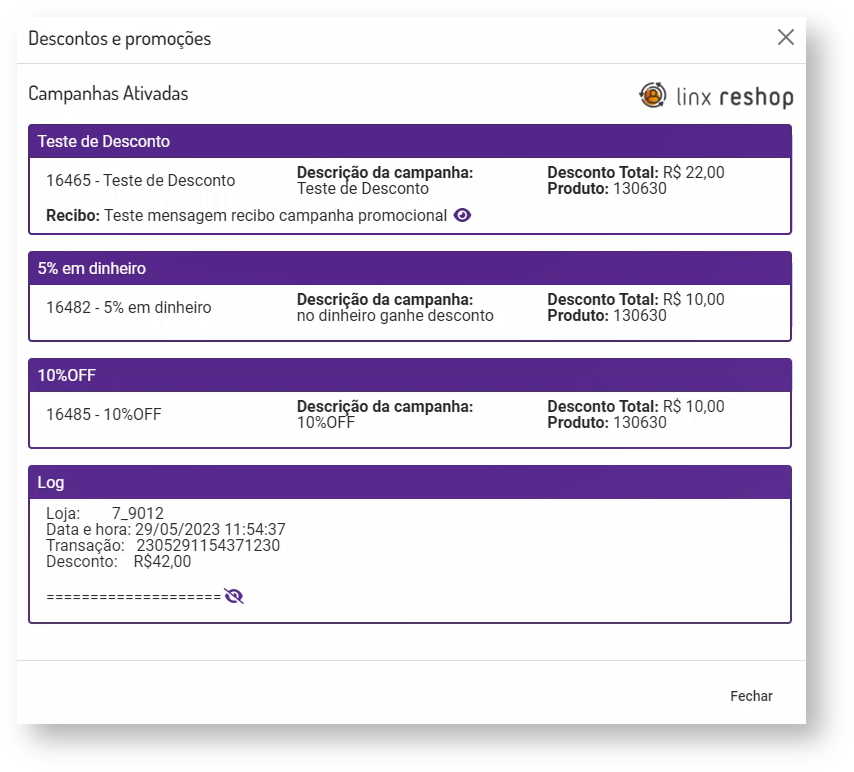Click the Campanhas Ativadas heading

point(108,94)
